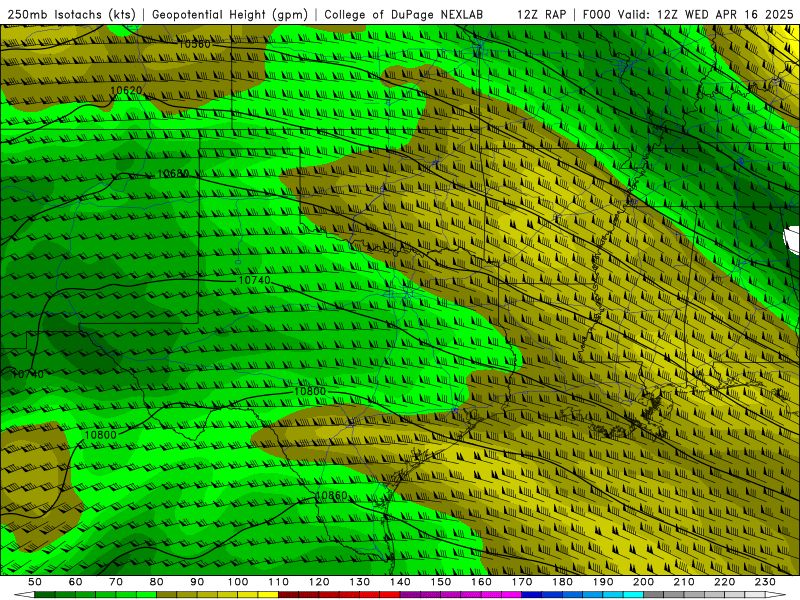Click the darkest green swatch starting at 50
Image resolution: width=800 pixels, height=600 pixels.
point(44,594)
